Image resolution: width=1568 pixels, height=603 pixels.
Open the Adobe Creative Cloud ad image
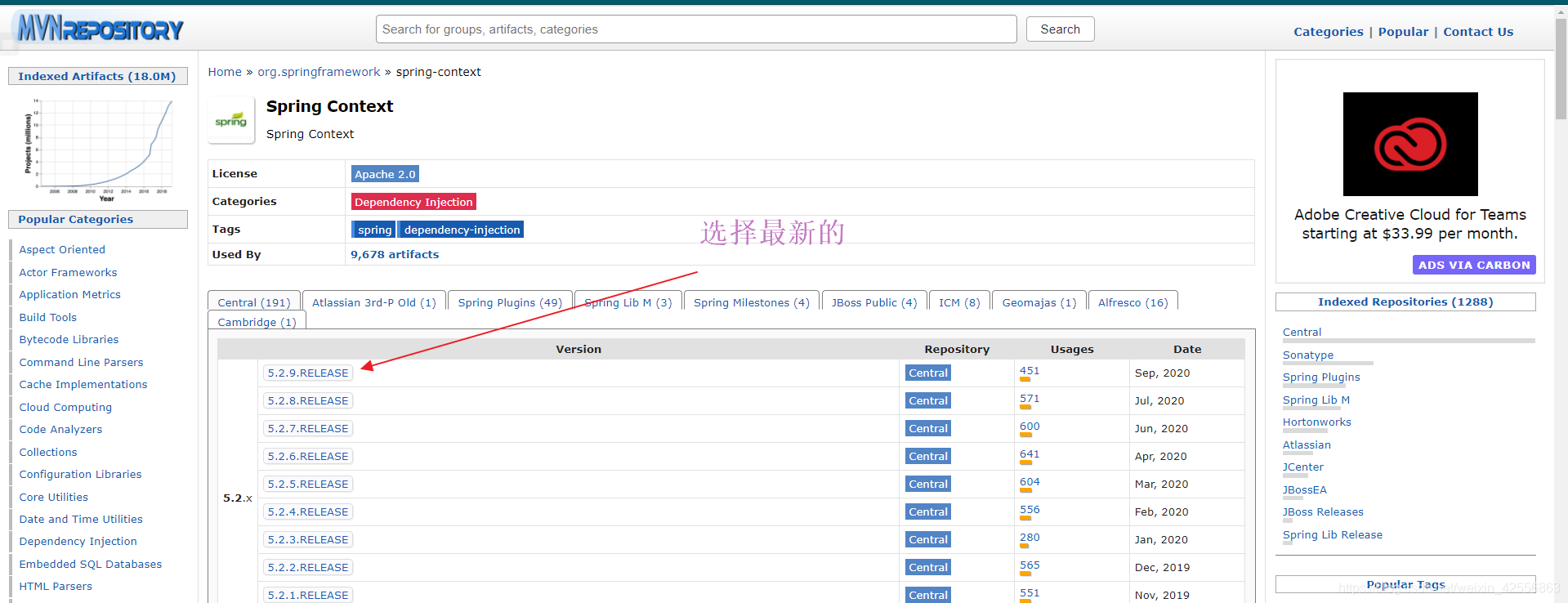click(1410, 144)
